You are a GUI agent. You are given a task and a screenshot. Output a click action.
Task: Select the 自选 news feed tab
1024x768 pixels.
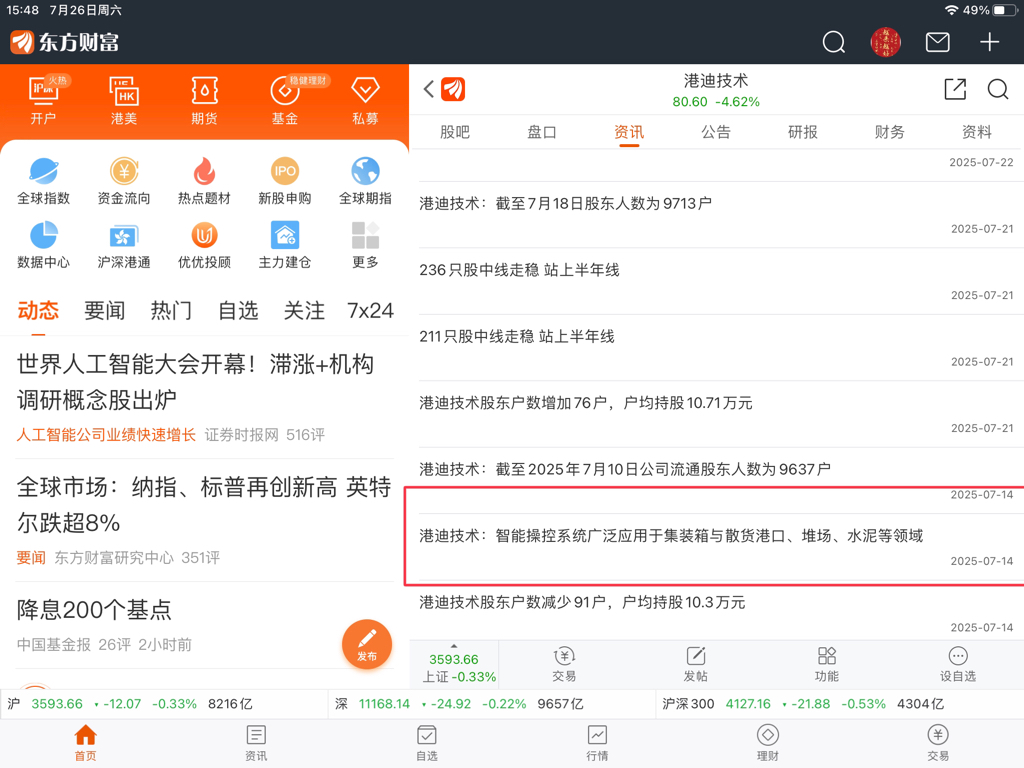[x=238, y=310]
